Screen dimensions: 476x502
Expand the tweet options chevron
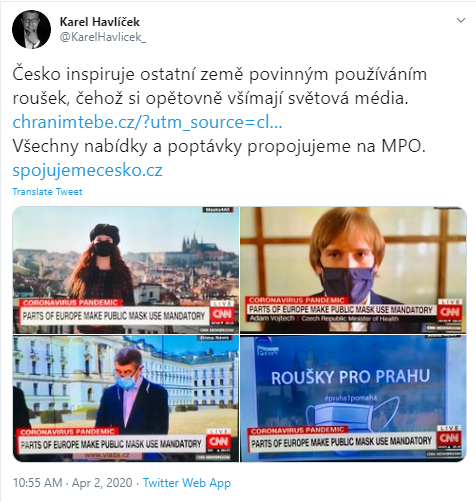(461, 20)
